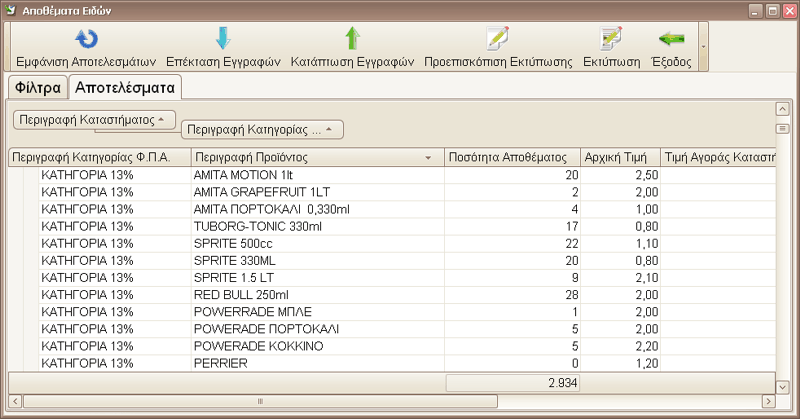Switch to the Φίλτρα tab
800x419 pixels.
coord(38,88)
